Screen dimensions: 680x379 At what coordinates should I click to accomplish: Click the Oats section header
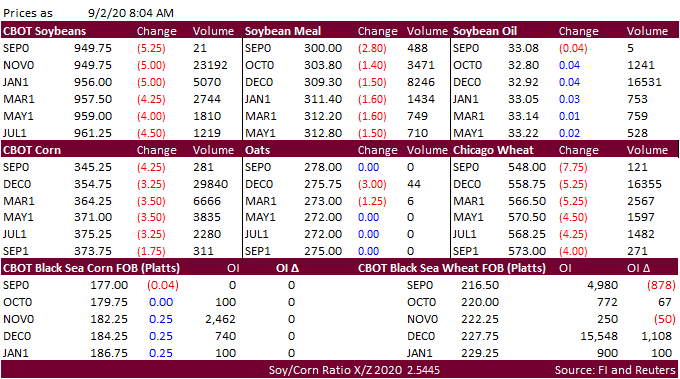click(258, 150)
